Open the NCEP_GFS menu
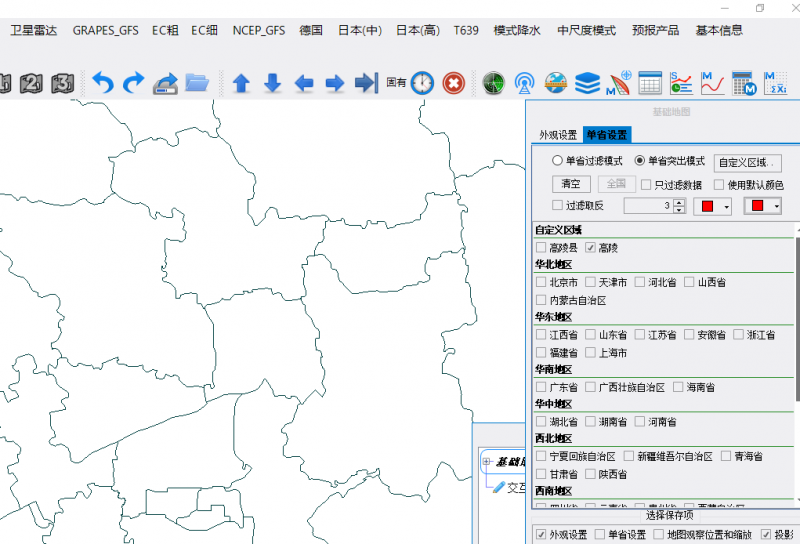Viewport: 800px width, 544px height. tap(258, 30)
